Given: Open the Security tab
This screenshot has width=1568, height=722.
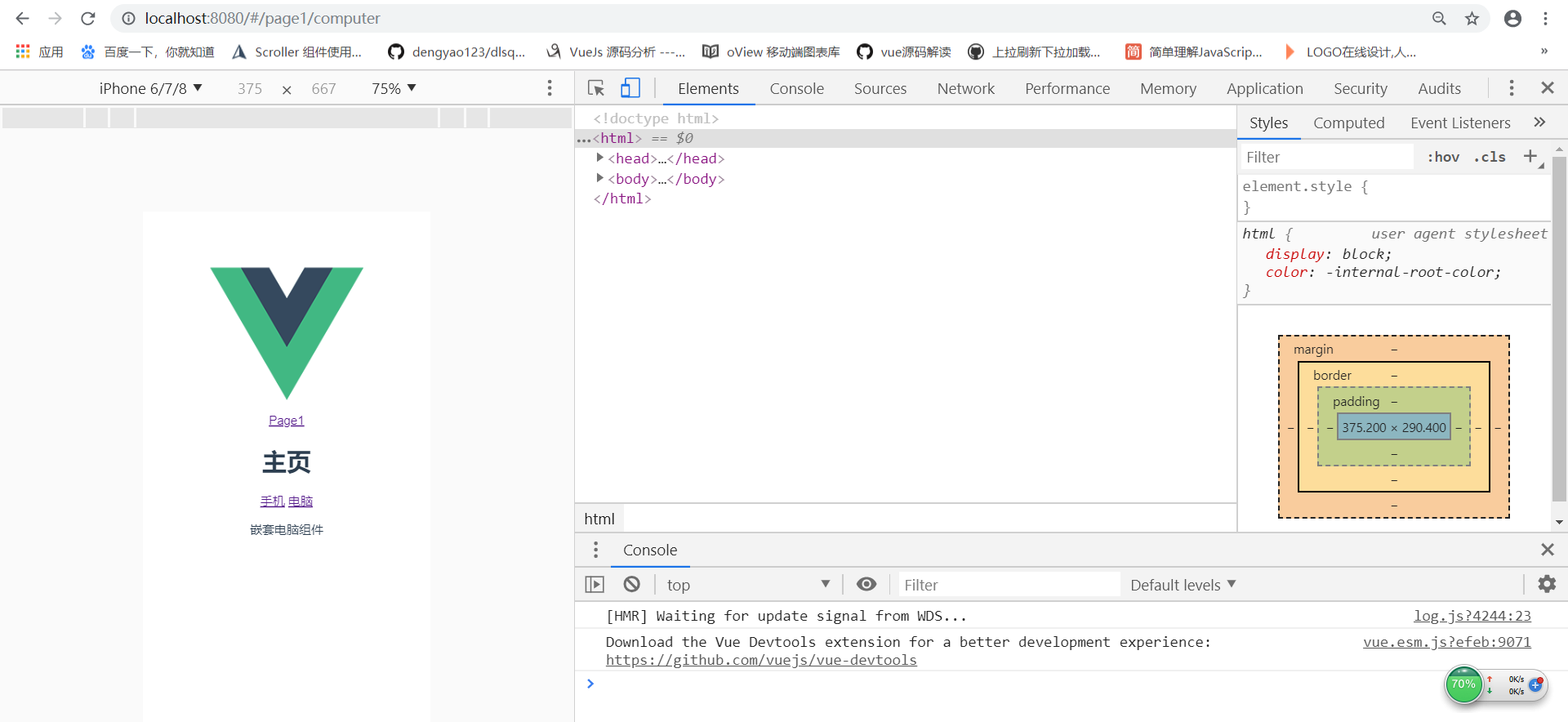Looking at the screenshot, I should tap(1360, 88).
